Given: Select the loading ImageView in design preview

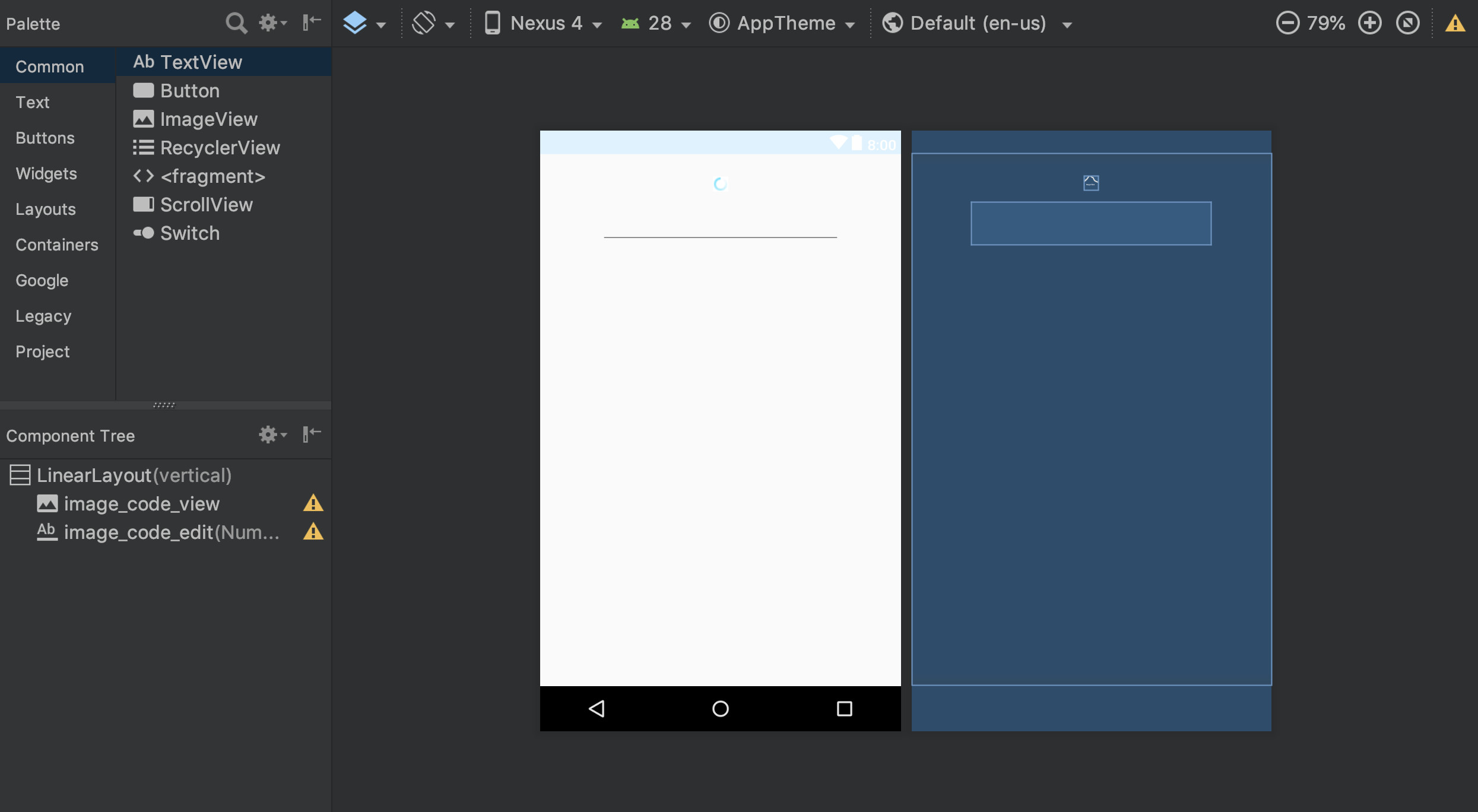Looking at the screenshot, I should [720, 184].
